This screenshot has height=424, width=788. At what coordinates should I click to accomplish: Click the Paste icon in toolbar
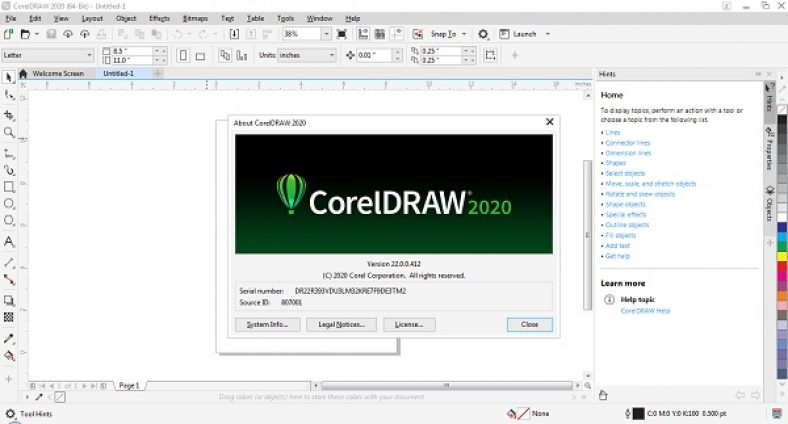[x=157, y=34]
